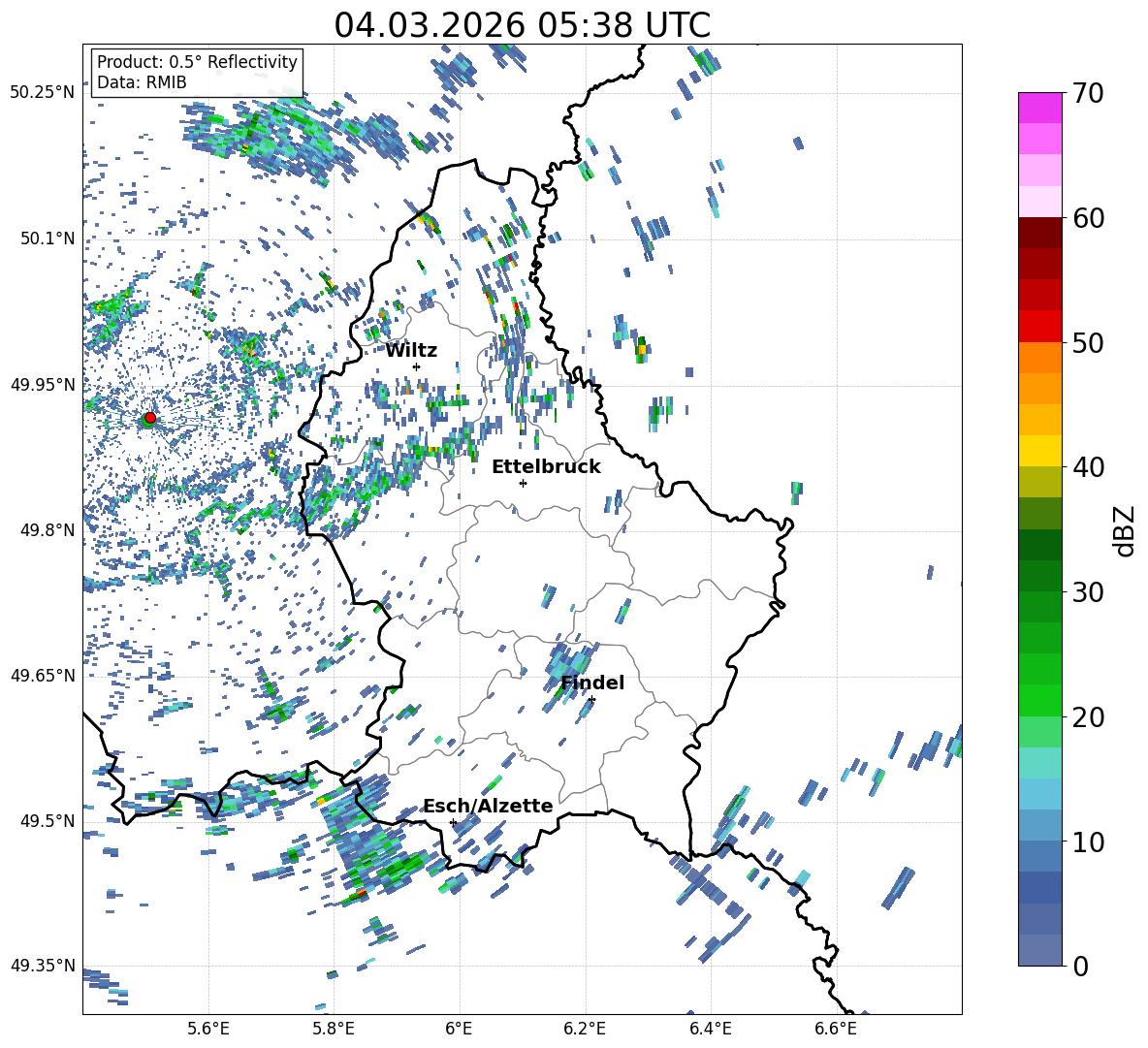Click the cross marker under Esch/Alzette

453,822
